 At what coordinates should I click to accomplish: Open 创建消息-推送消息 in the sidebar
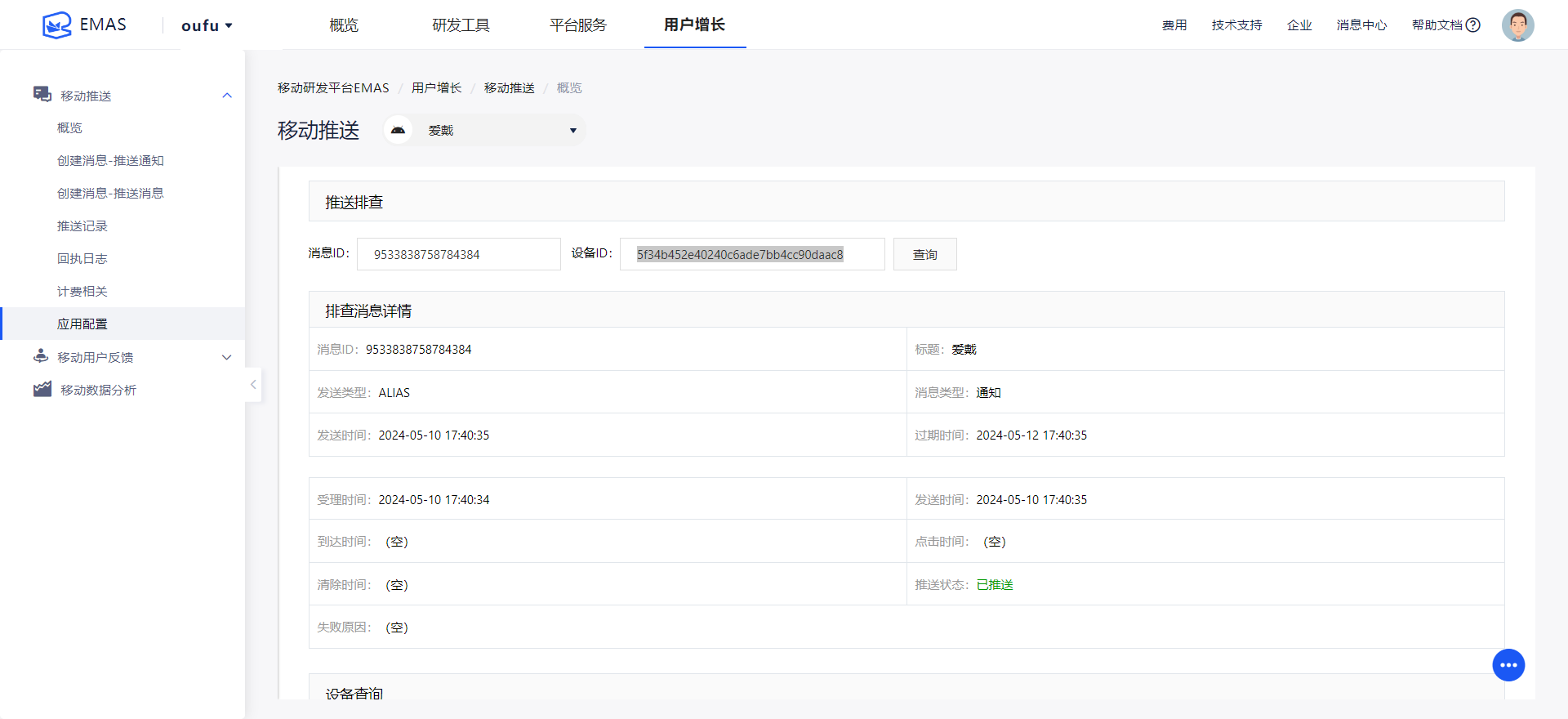110,194
